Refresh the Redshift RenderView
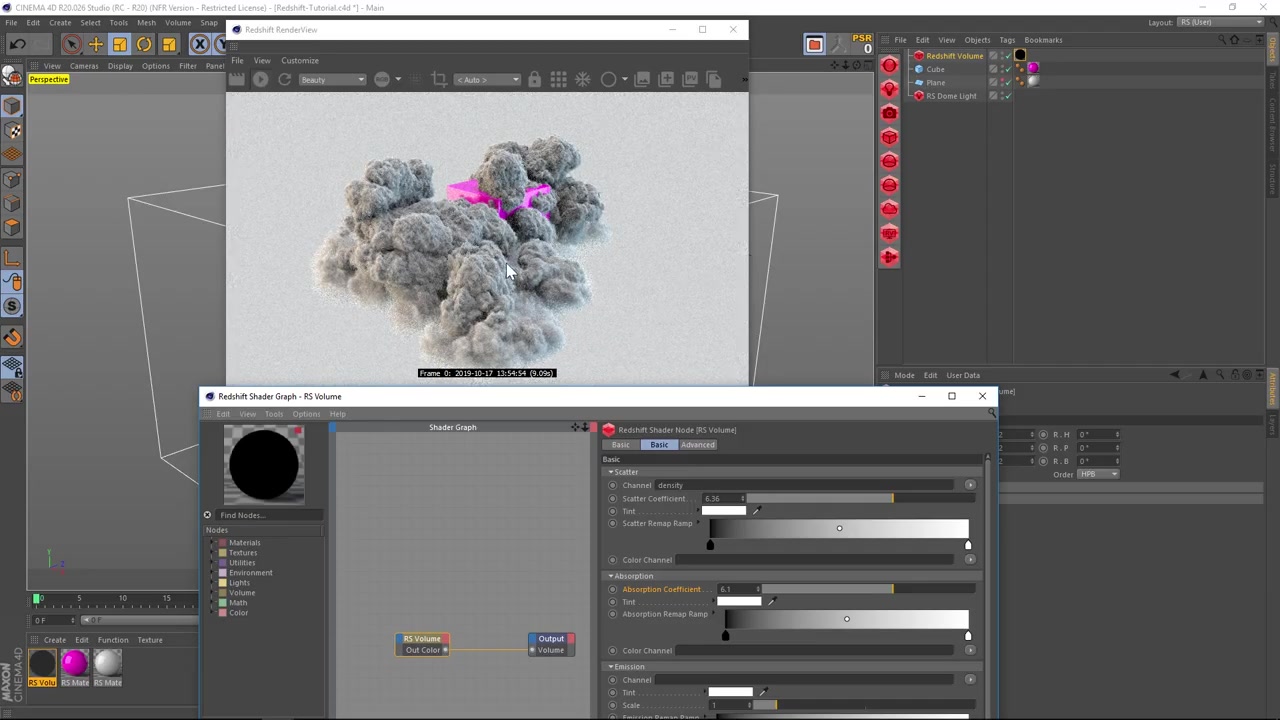Screen dimensions: 1280x720 [x=285, y=80]
